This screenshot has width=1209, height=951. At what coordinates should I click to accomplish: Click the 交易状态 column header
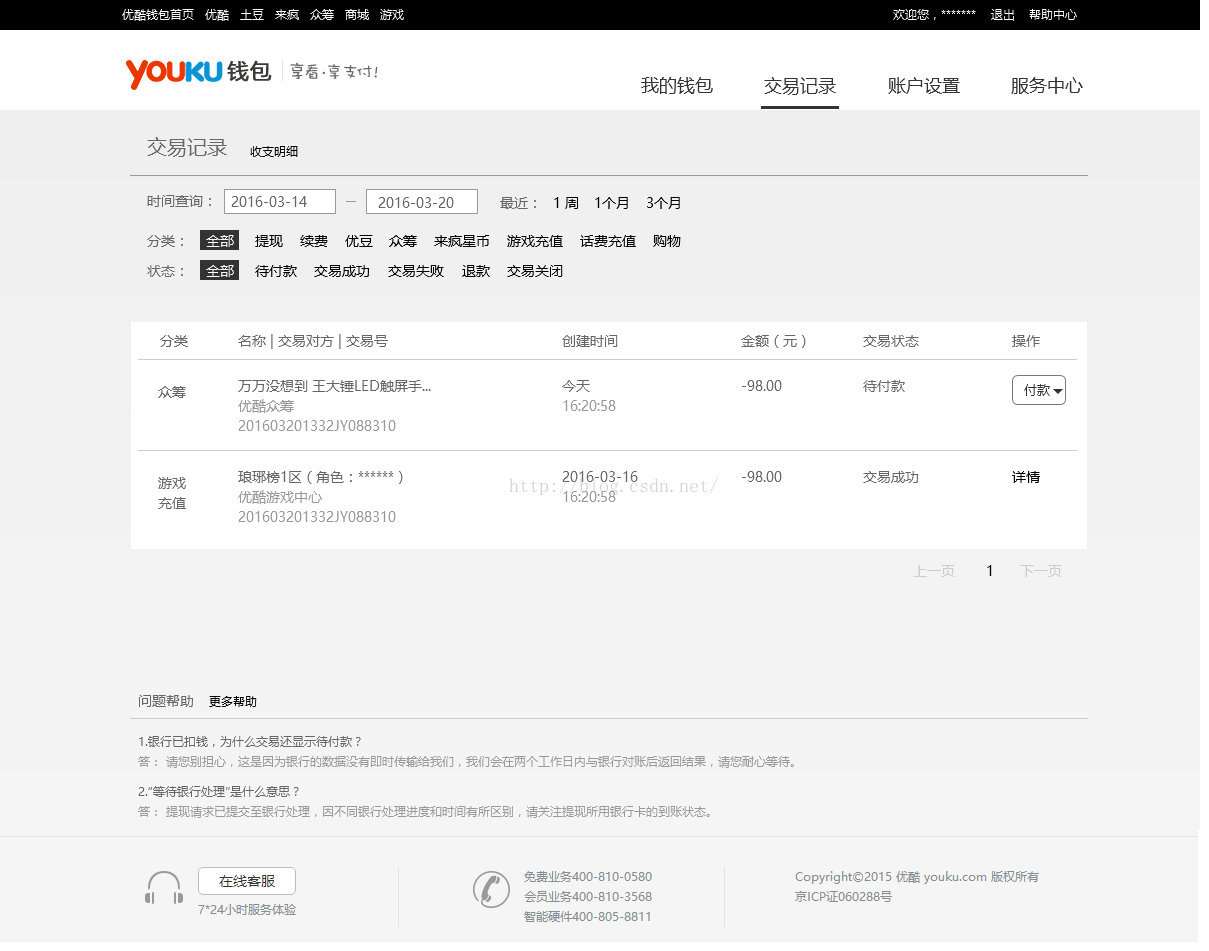[x=891, y=341]
